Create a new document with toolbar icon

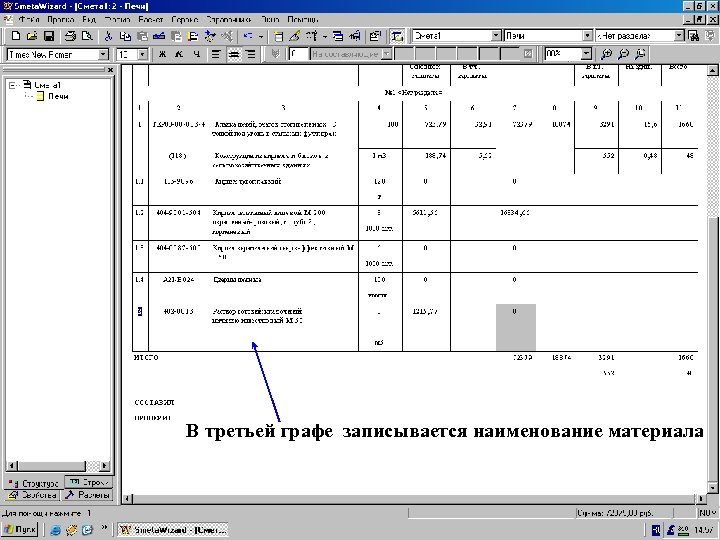[x=16, y=36]
